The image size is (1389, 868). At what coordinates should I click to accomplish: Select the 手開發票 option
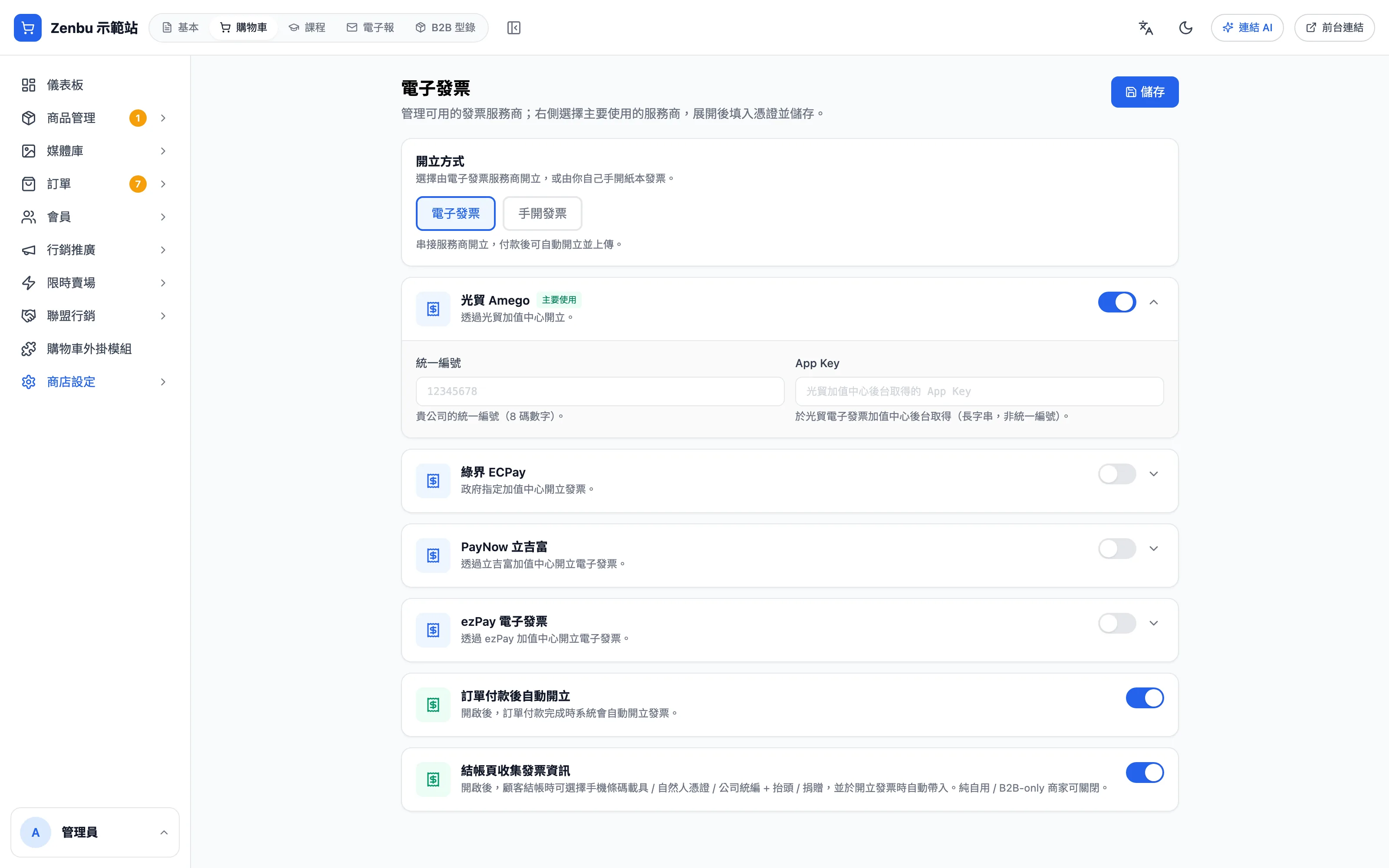[542, 214]
